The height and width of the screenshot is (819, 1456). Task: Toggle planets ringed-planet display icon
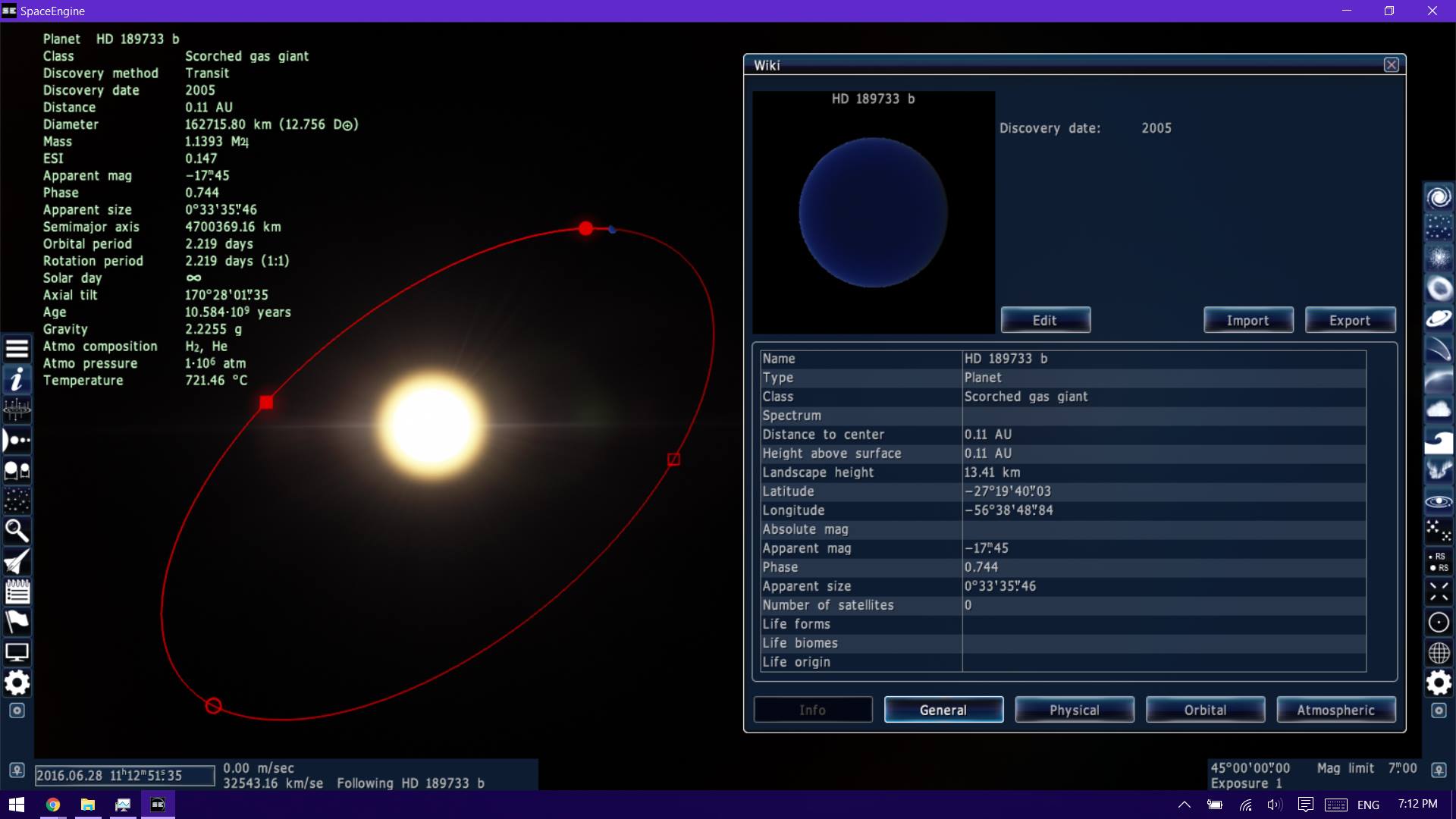1439,318
